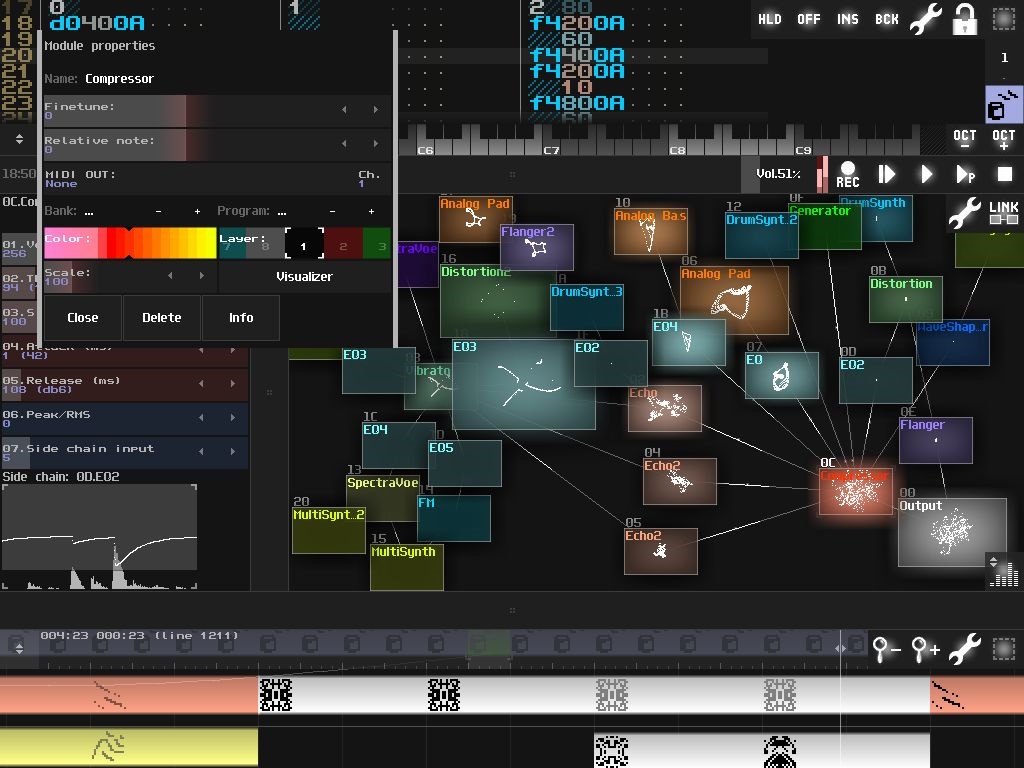Increase Finetune with the right arrow
Viewport: 1024px width, 768px height.
point(376,110)
